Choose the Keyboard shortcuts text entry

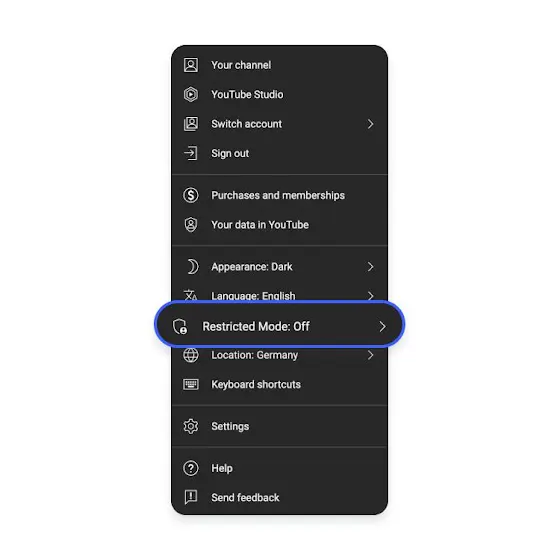point(256,385)
